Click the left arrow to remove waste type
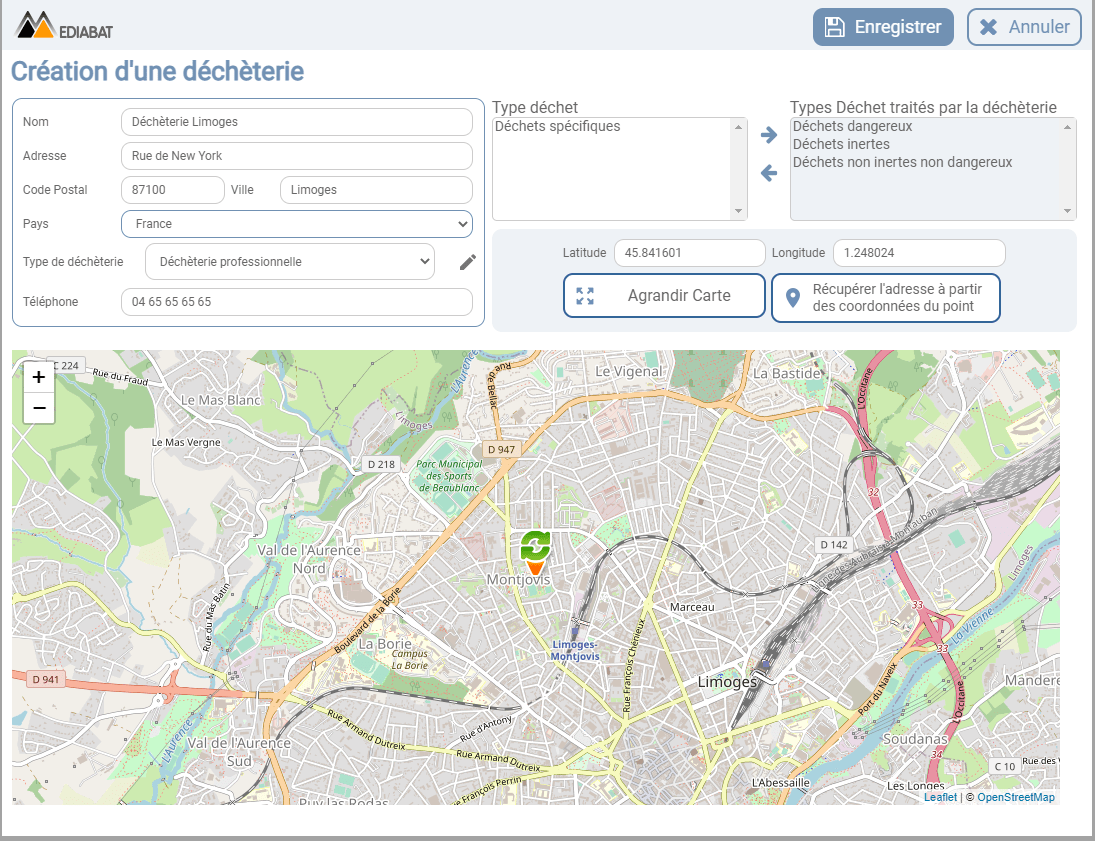This screenshot has width=1095, height=841. point(768,173)
